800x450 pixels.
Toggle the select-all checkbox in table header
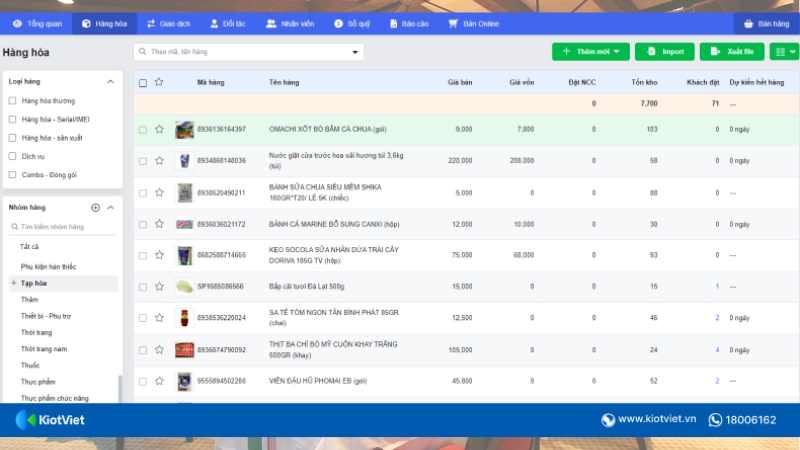point(143,82)
